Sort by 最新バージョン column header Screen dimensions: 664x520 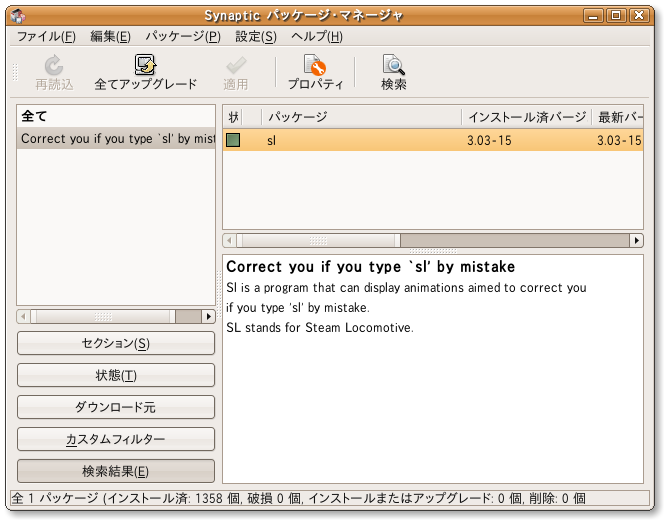(617, 116)
